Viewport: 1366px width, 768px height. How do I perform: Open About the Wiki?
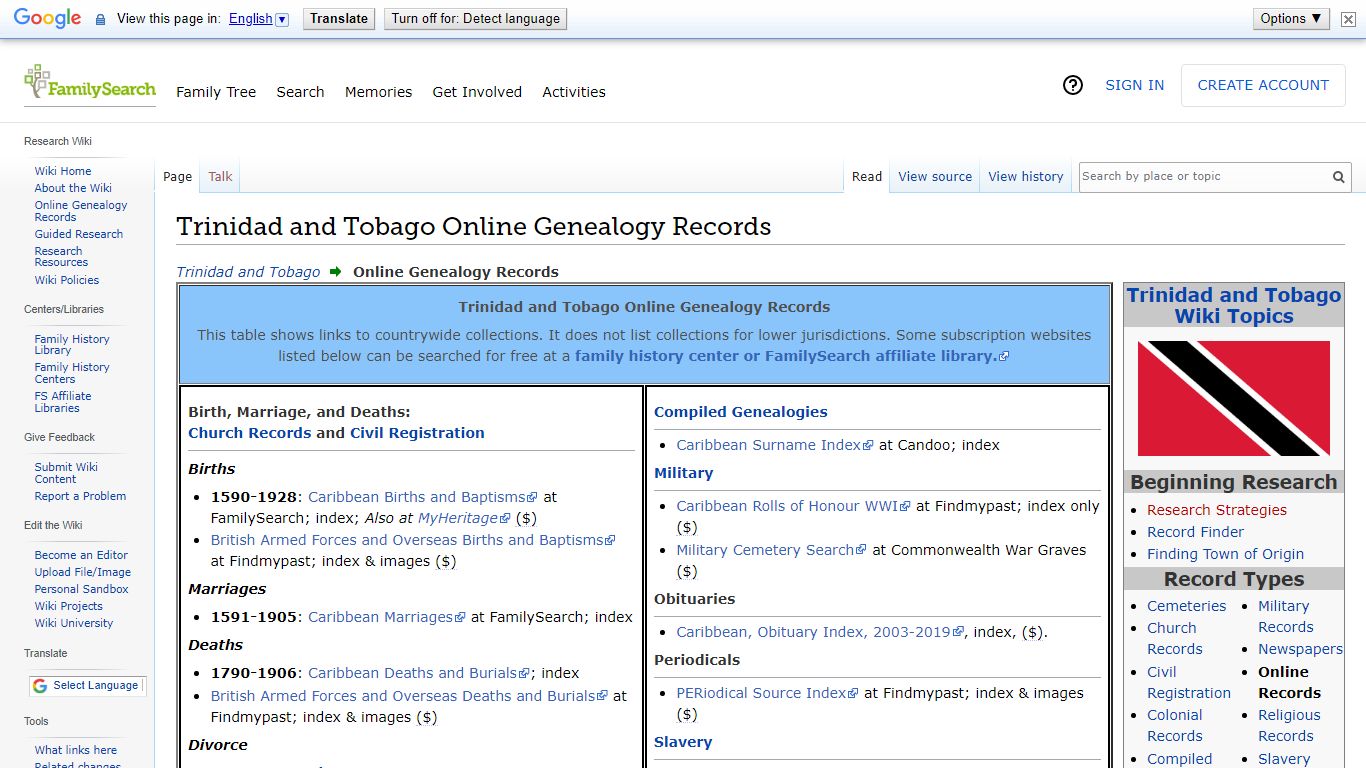[x=73, y=188]
